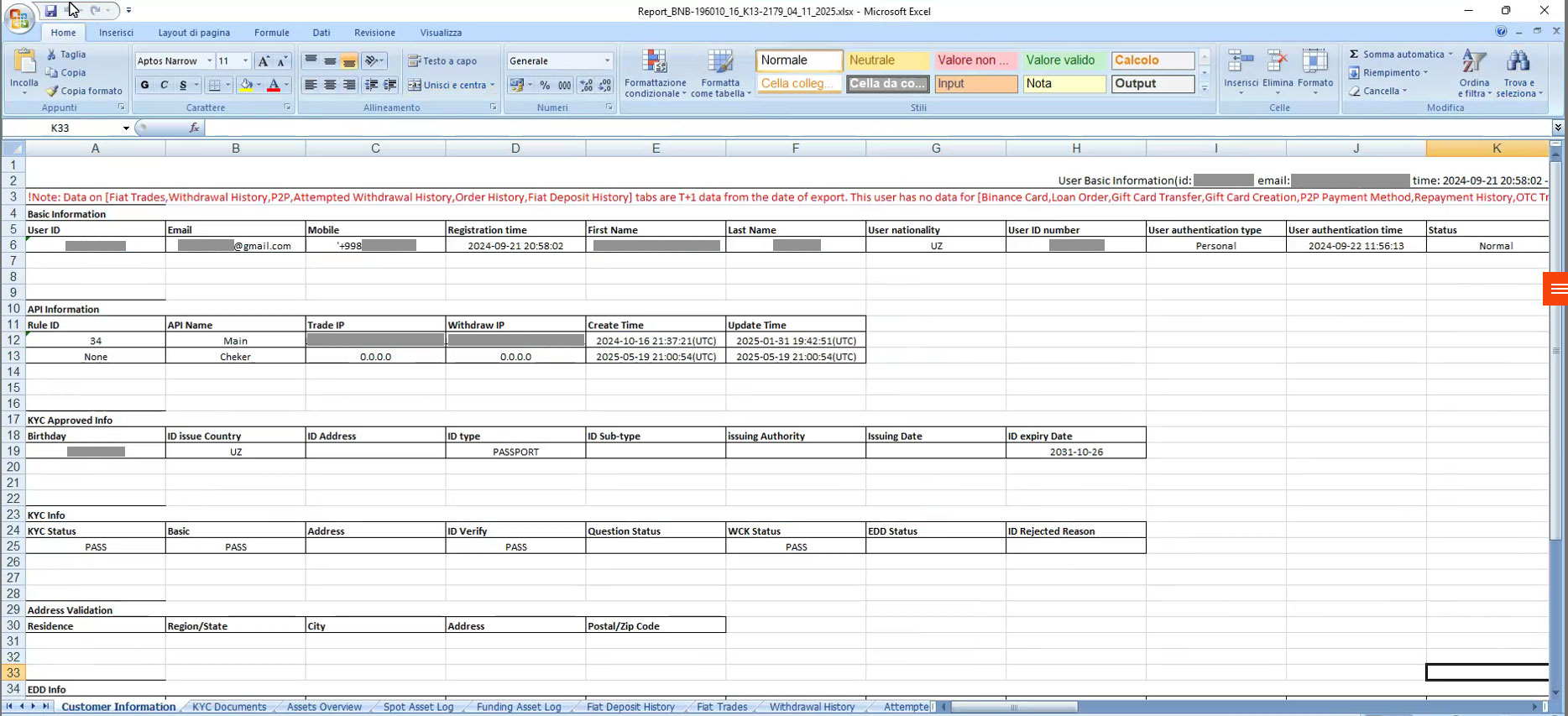Click the percent style icon
This screenshot has height=716, width=1568.
545,85
